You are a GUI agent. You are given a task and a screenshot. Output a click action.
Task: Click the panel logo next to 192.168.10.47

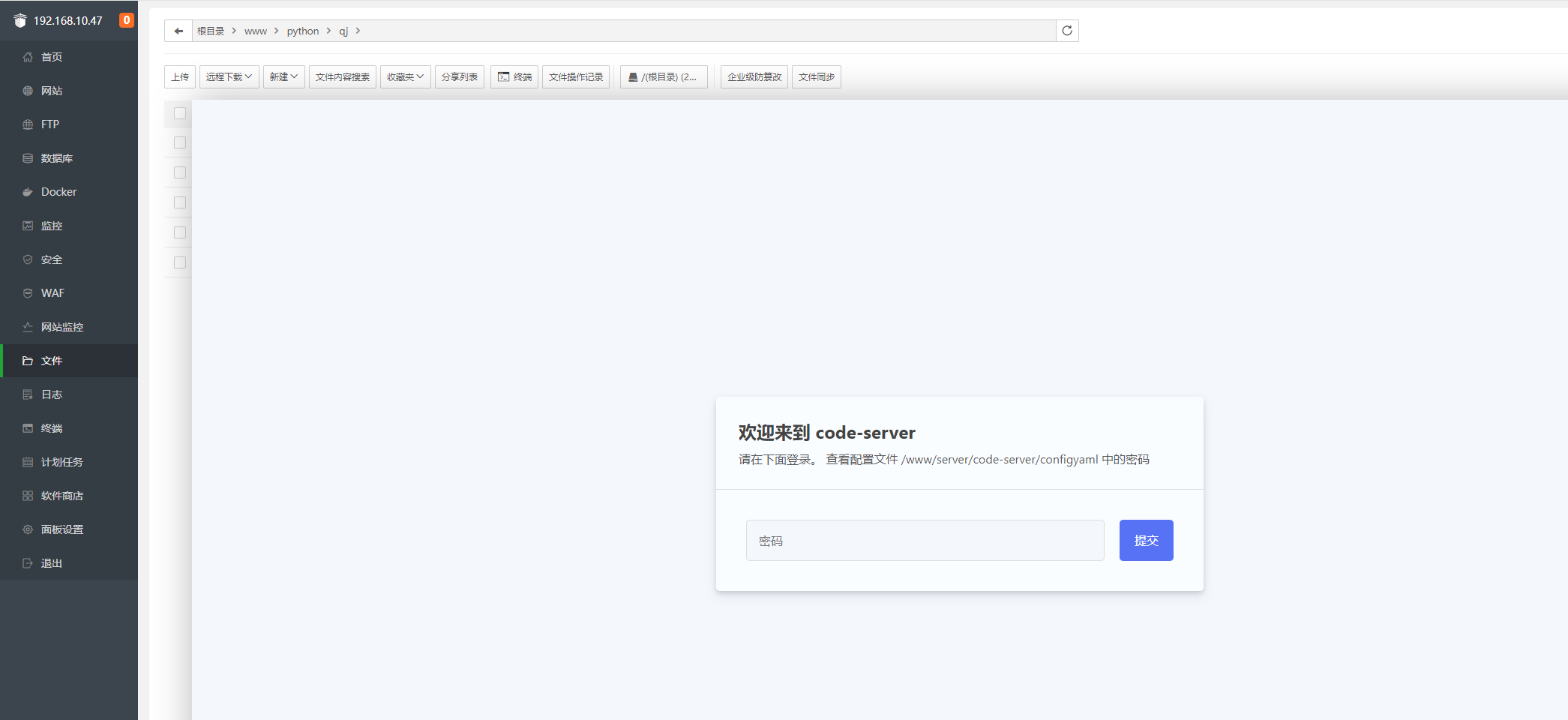[20, 20]
